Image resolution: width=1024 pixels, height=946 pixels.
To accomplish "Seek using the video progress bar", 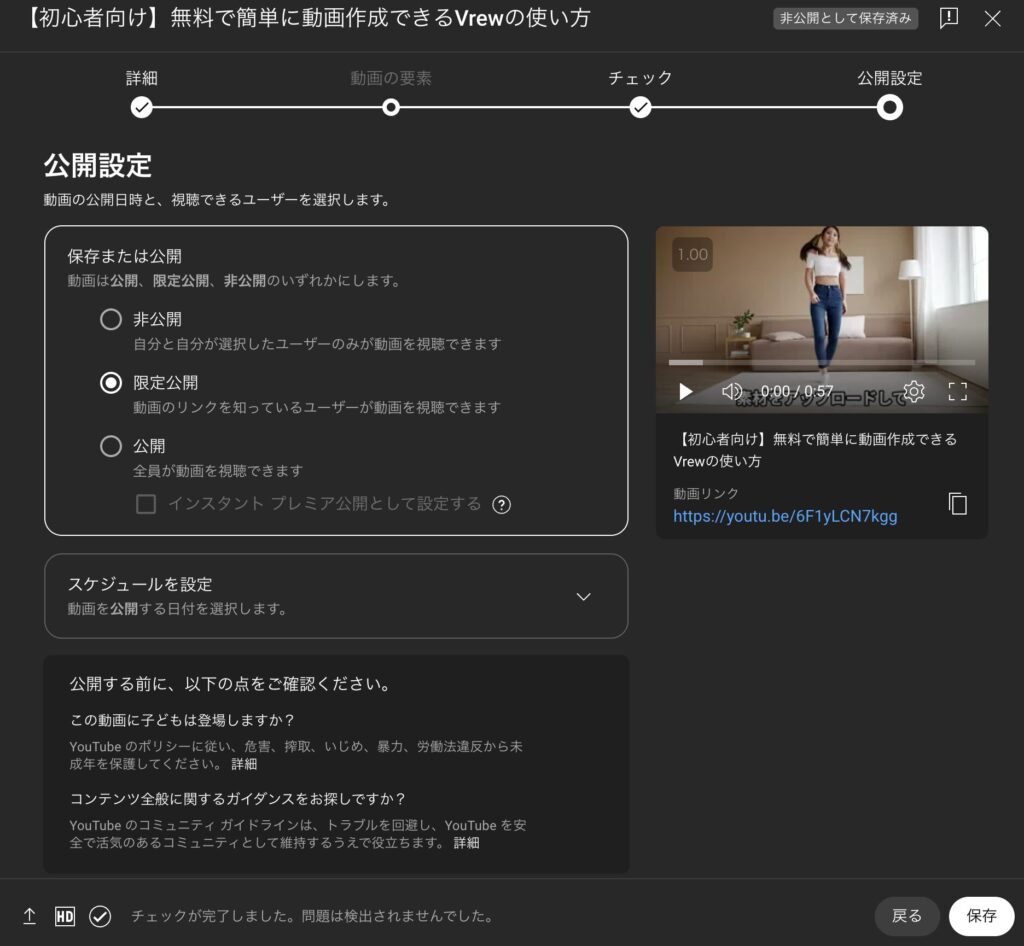I will [822, 362].
